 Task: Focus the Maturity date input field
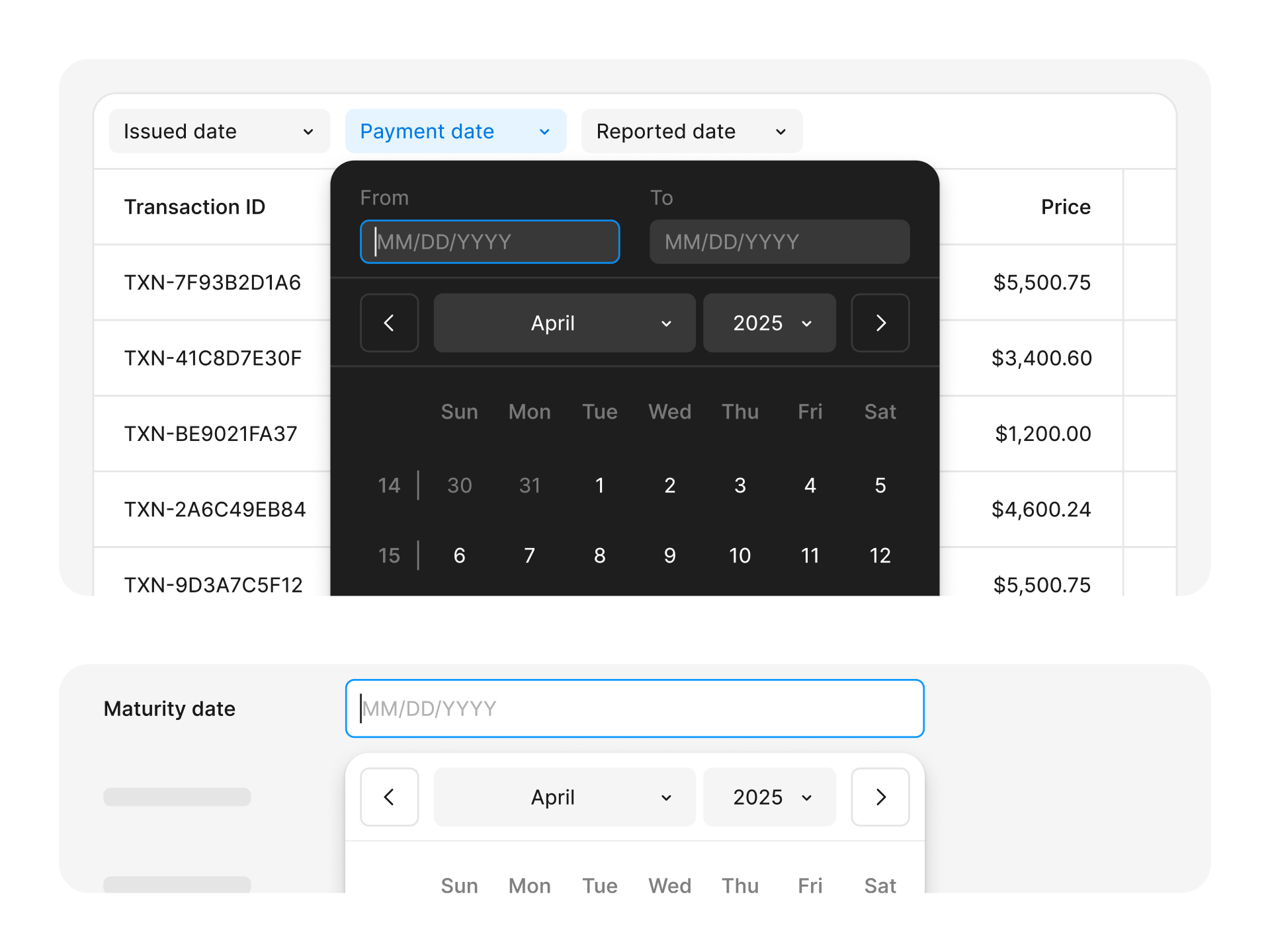point(634,708)
